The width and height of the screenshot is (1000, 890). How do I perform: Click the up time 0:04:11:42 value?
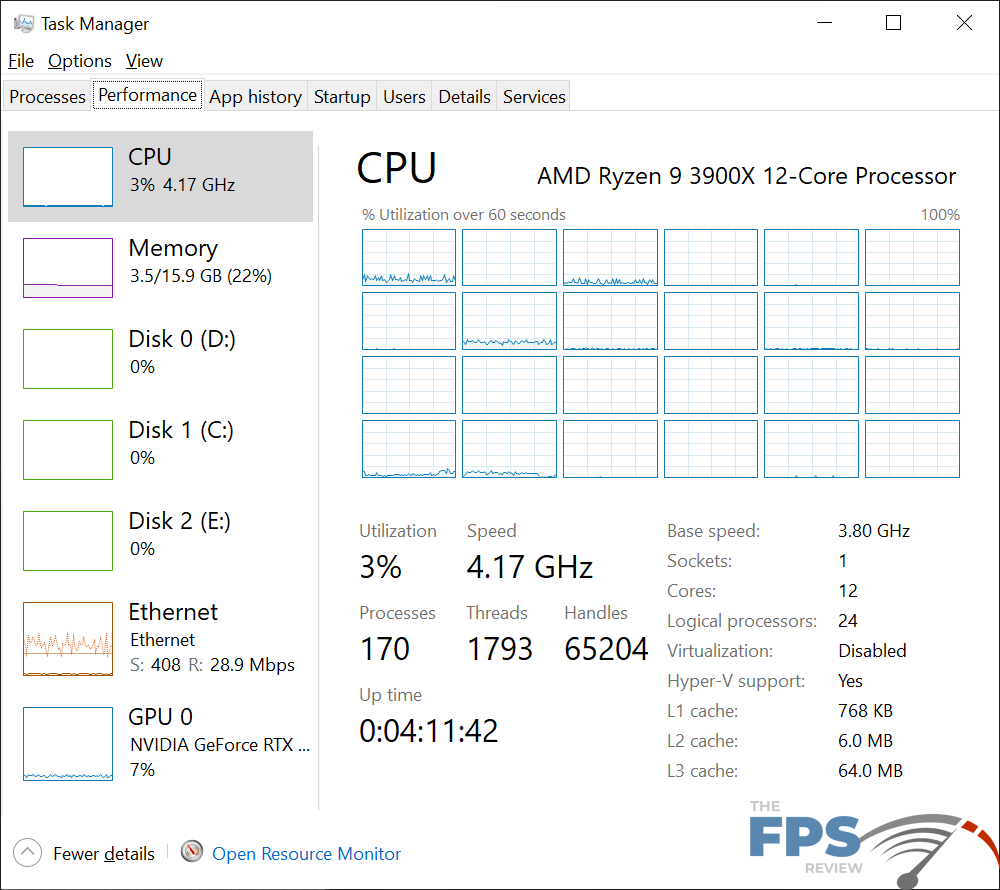coord(429,731)
